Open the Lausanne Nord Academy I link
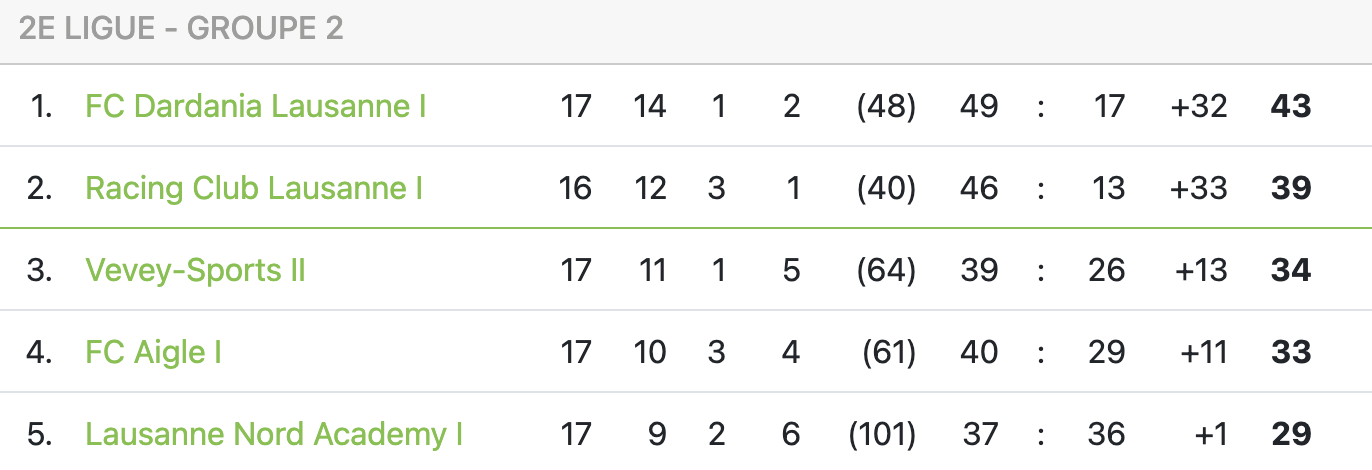Image resolution: width=1372 pixels, height=470 pixels. 274,434
